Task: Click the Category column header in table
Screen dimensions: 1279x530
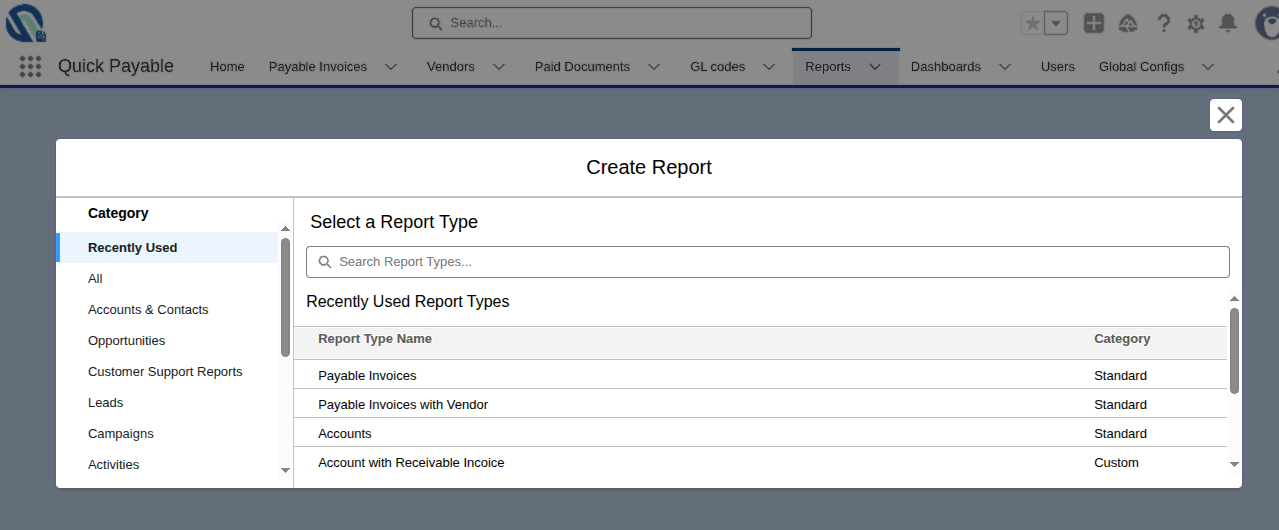Action: tap(1122, 339)
